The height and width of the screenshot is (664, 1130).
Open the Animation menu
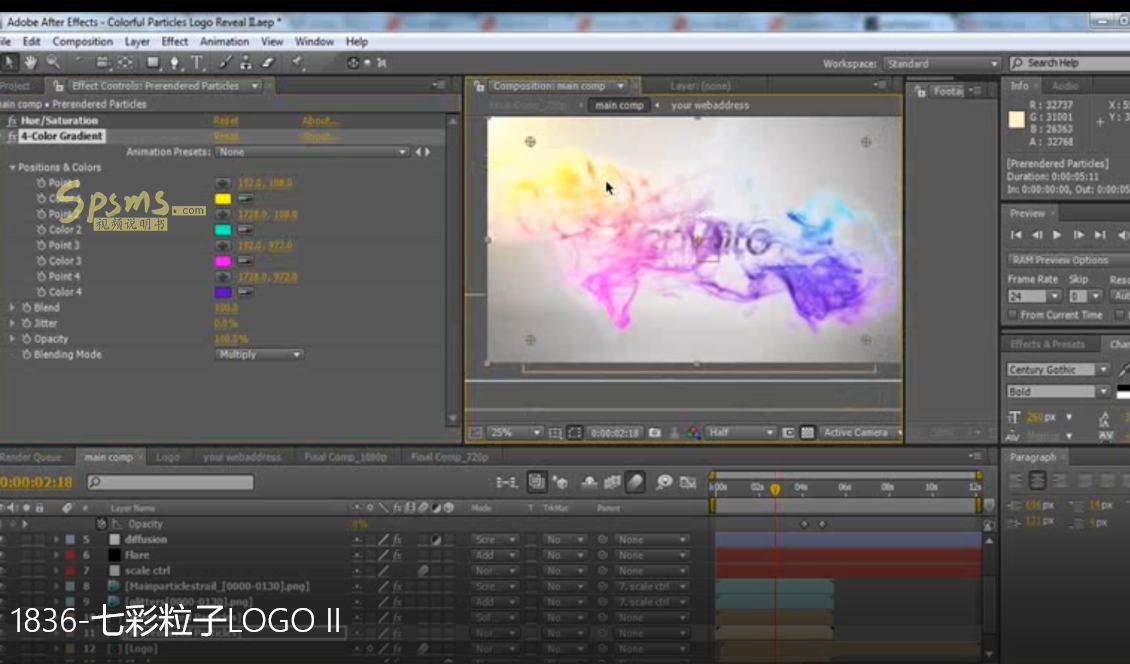point(224,42)
